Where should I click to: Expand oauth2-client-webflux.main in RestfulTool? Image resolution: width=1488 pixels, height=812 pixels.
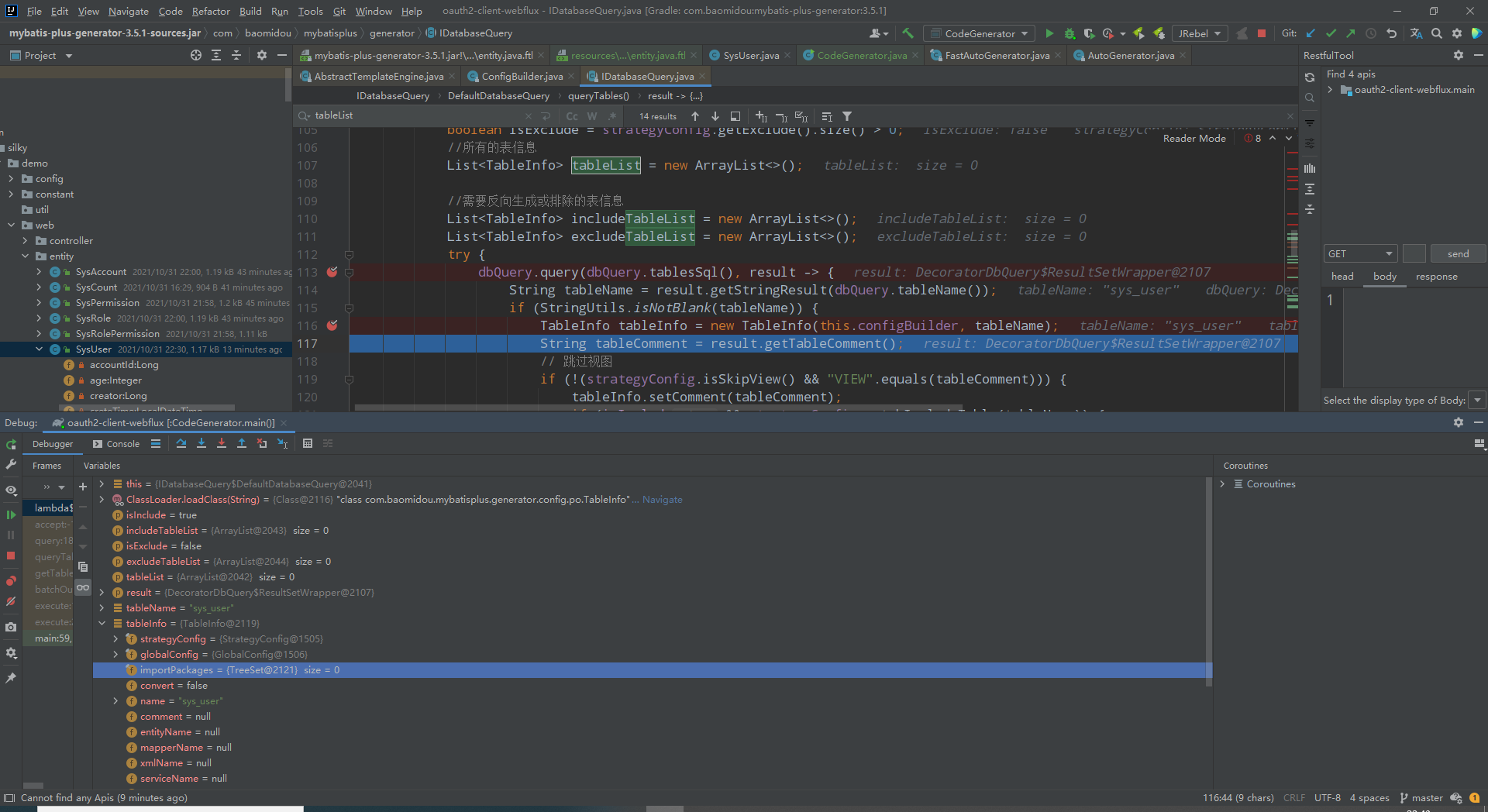[x=1331, y=90]
